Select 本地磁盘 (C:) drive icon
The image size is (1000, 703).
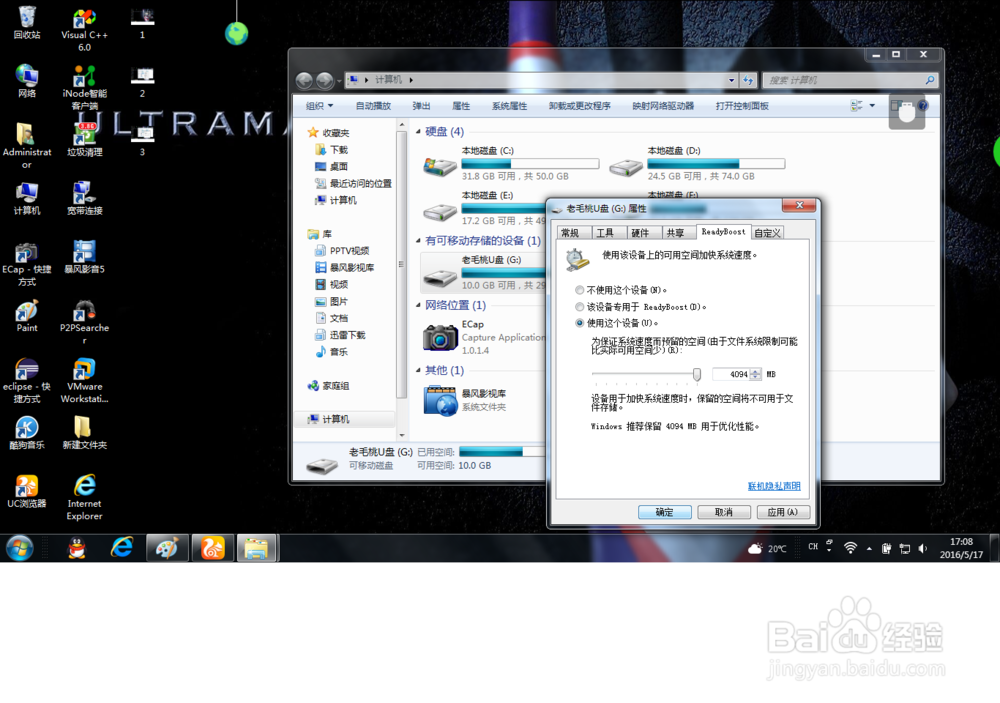pos(439,166)
